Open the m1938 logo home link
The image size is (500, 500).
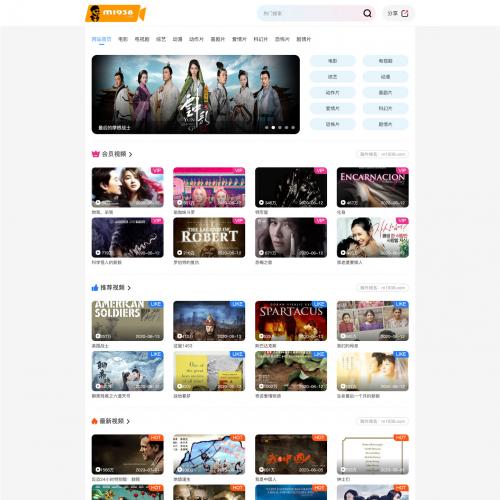[x=115, y=13]
